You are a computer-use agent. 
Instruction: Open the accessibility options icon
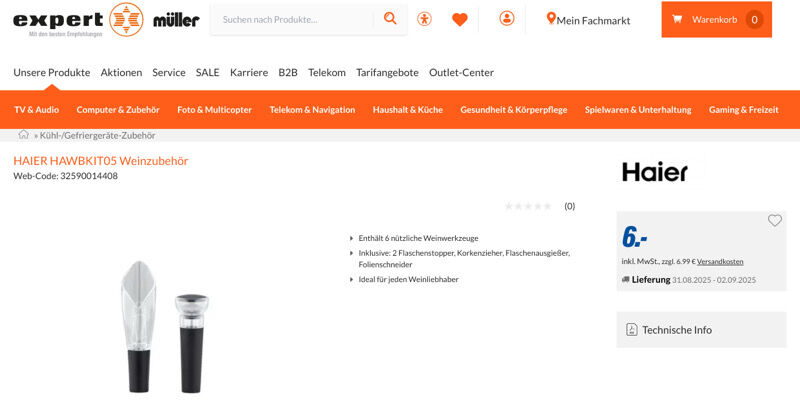point(424,19)
